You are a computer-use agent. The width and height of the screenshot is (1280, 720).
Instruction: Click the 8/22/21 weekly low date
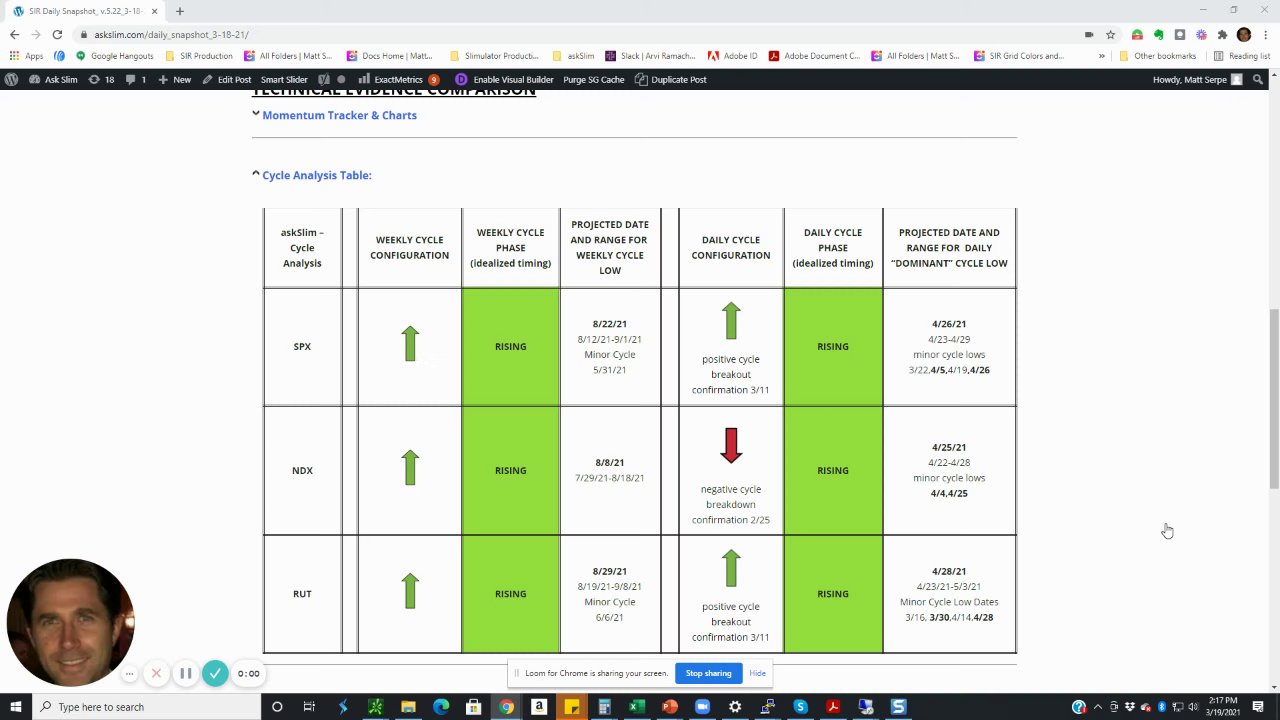pyautogui.click(x=609, y=324)
